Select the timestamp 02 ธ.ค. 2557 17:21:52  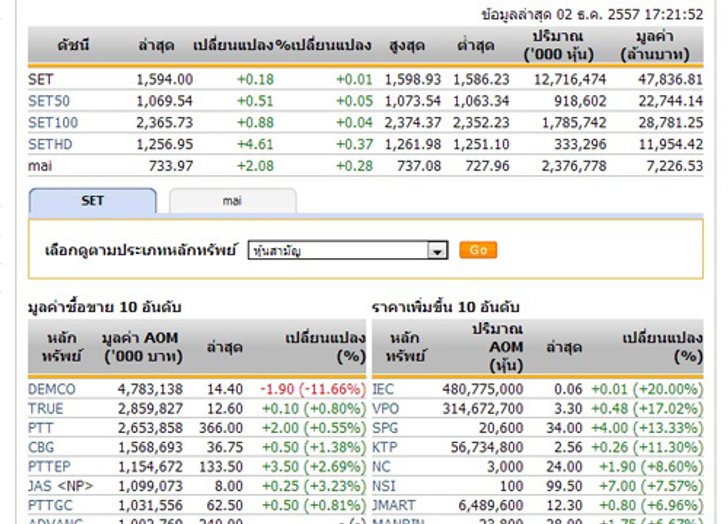click(x=630, y=14)
